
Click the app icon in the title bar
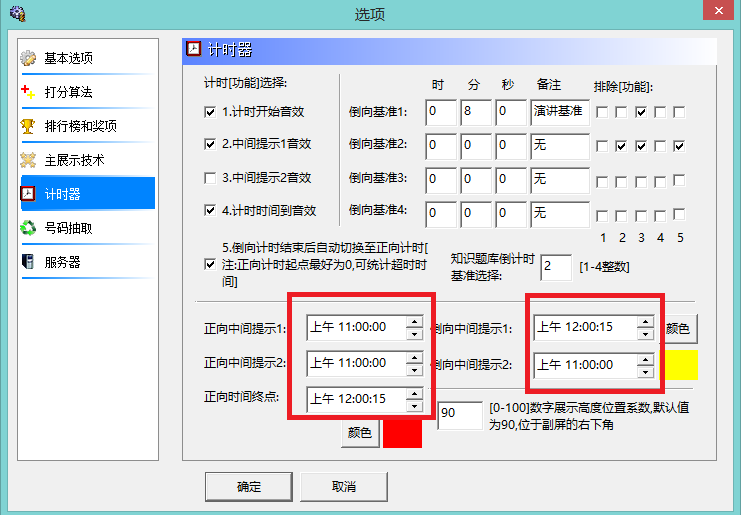(17, 14)
